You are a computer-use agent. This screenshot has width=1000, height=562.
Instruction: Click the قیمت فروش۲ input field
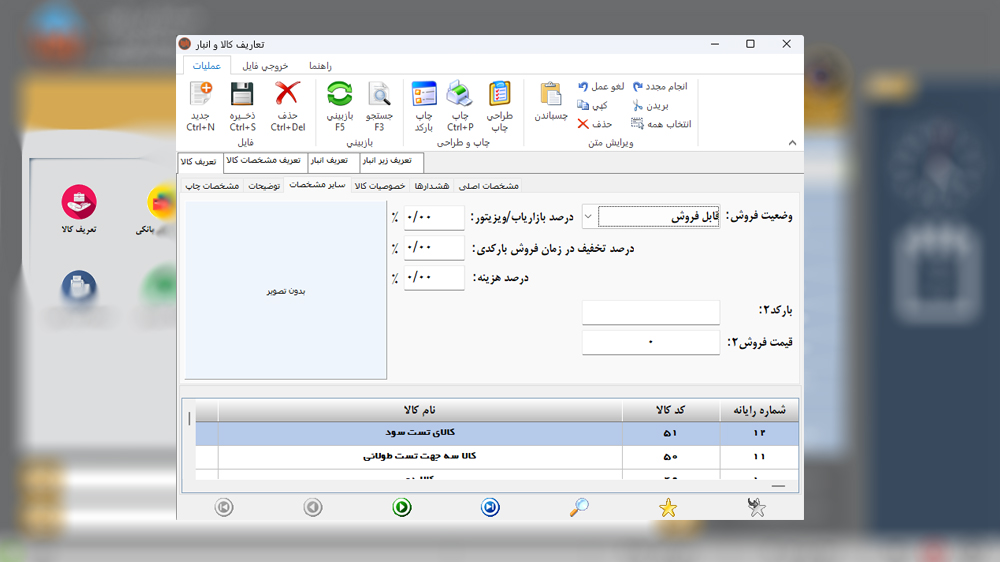651,343
